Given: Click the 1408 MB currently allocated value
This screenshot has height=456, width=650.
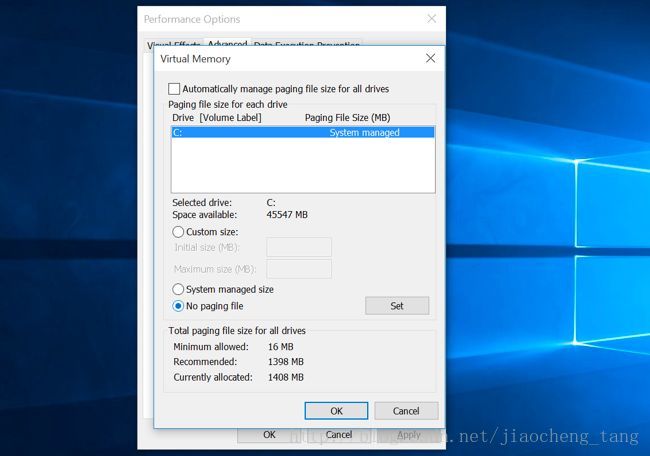Looking at the screenshot, I should [286, 377].
